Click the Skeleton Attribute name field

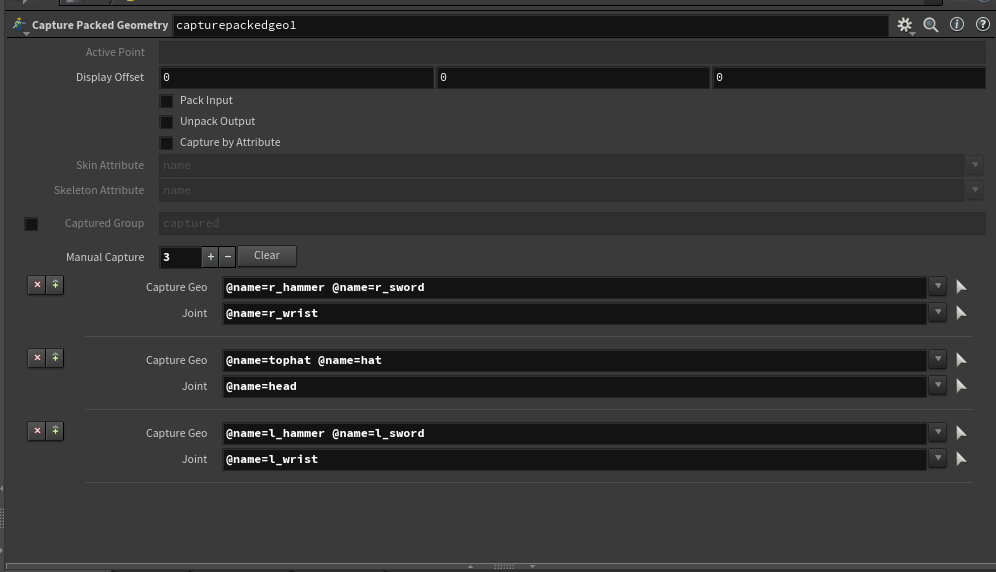coord(562,190)
